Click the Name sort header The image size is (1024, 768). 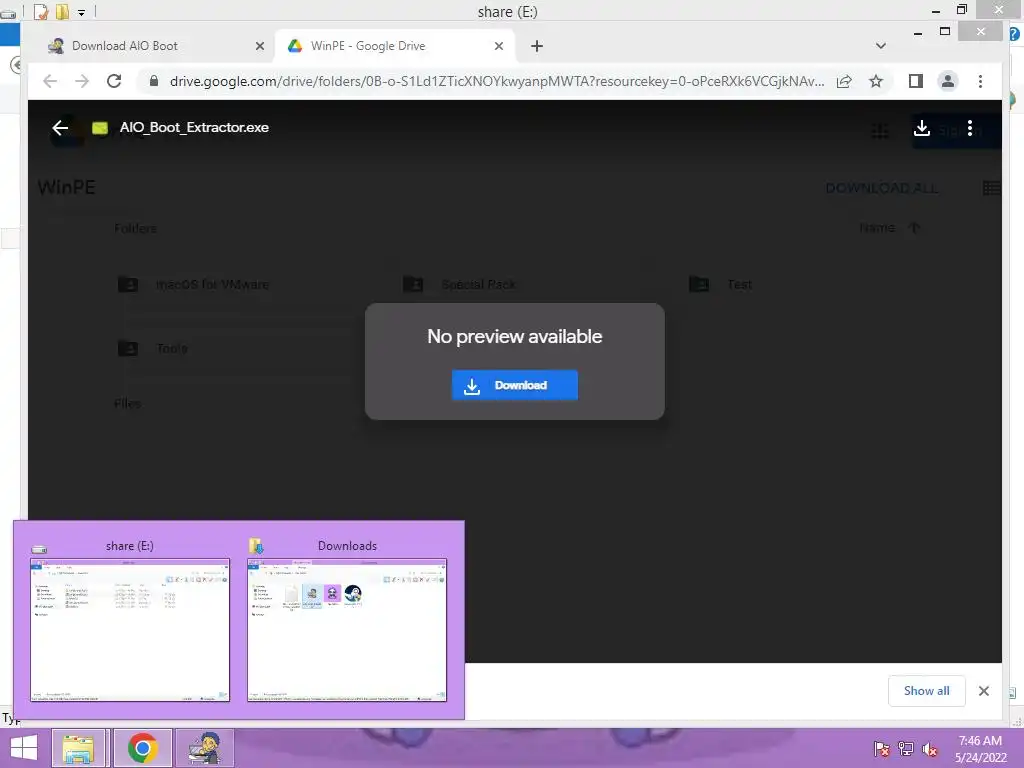coord(877,228)
